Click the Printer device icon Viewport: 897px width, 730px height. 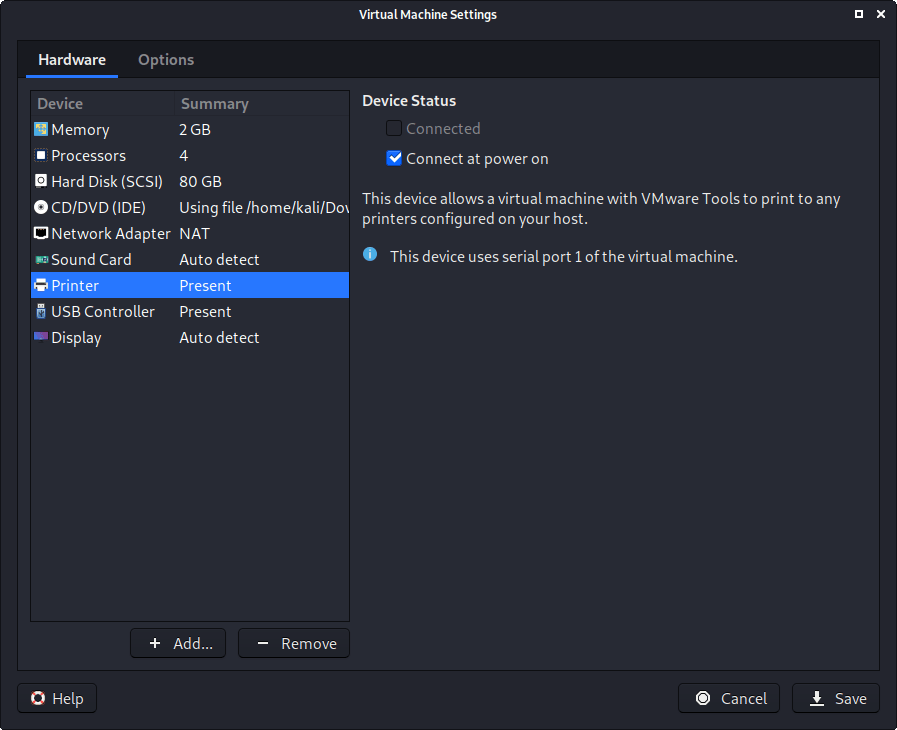(40, 285)
